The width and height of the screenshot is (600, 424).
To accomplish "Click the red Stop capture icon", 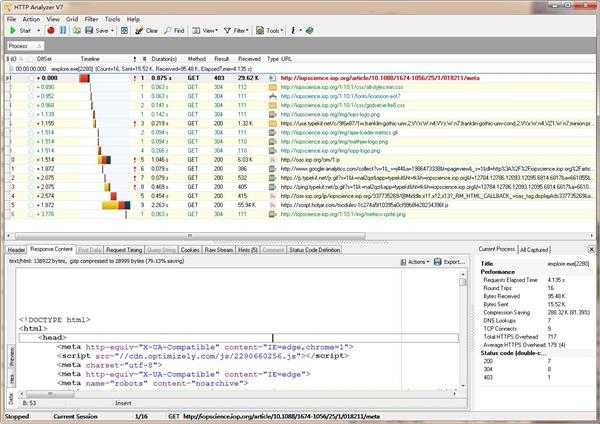I will click(x=51, y=30).
